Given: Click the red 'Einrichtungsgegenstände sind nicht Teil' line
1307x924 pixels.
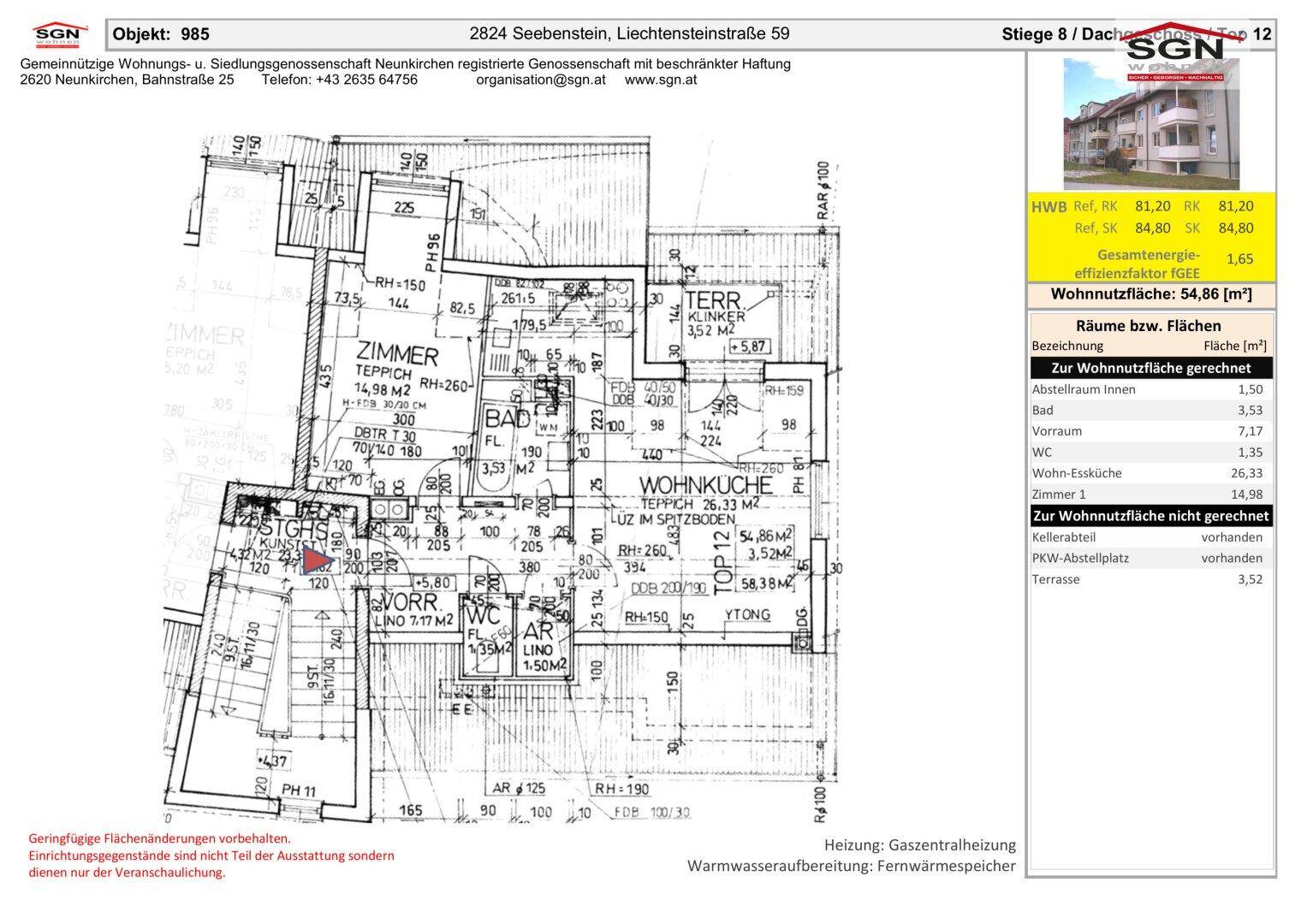Looking at the screenshot, I should [211, 856].
